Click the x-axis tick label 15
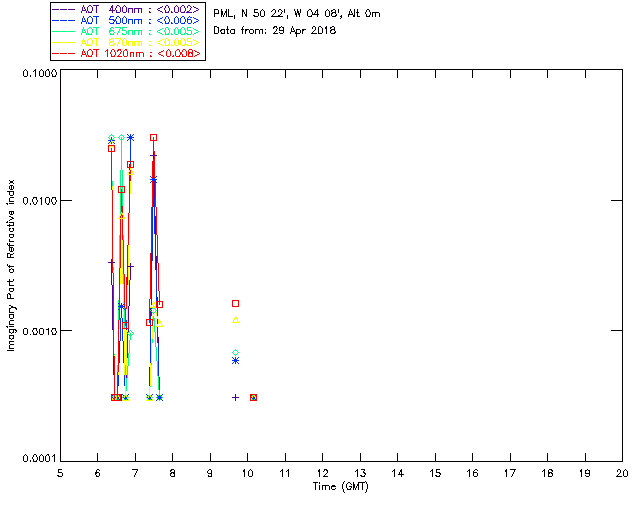The height and width of the screenshot is (512, 640). click(435, 473)
